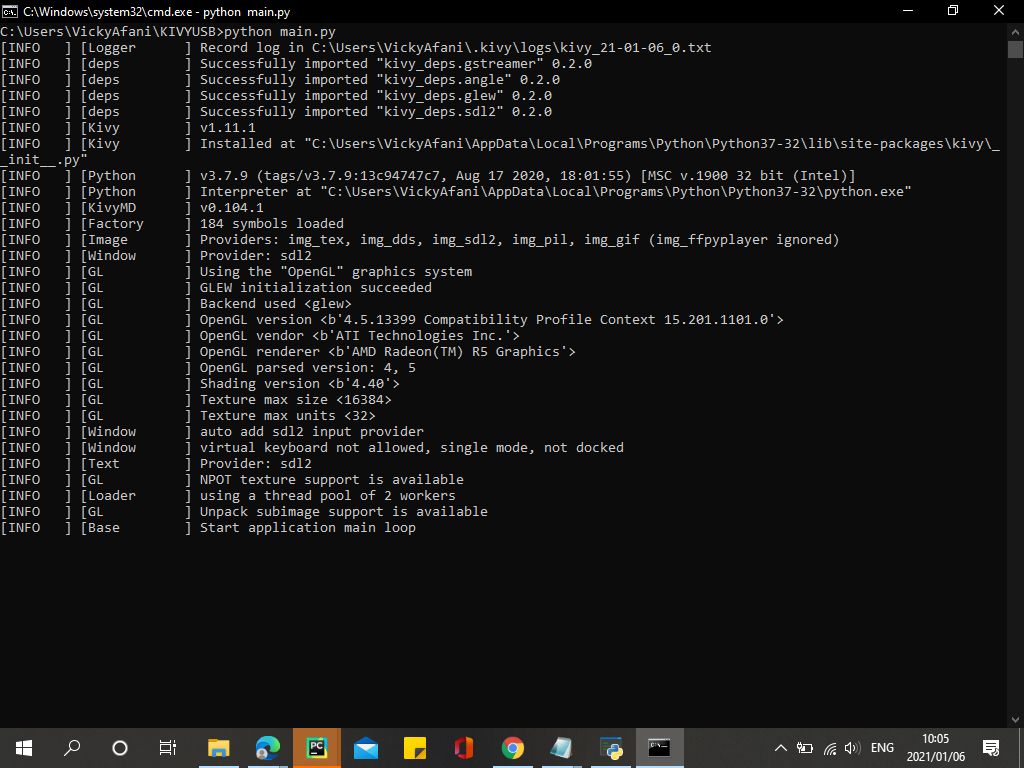Click 'Texture max units <32>' line

188,415
